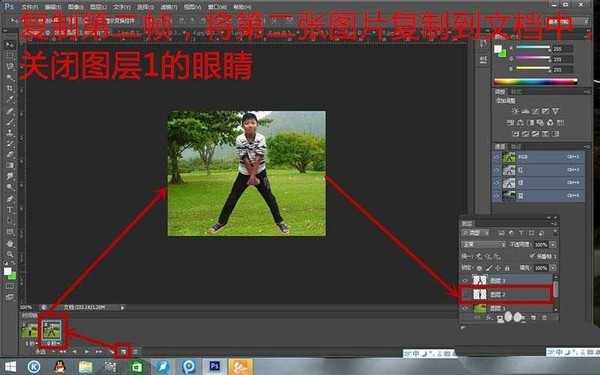600x375 pixels.
Task: Open Adjustments panel flyout menu
Action: coord(587,92)
